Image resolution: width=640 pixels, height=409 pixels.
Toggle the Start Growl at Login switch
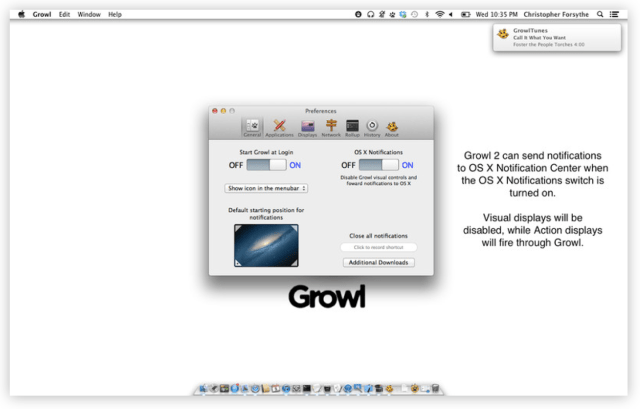click(266, 165)
